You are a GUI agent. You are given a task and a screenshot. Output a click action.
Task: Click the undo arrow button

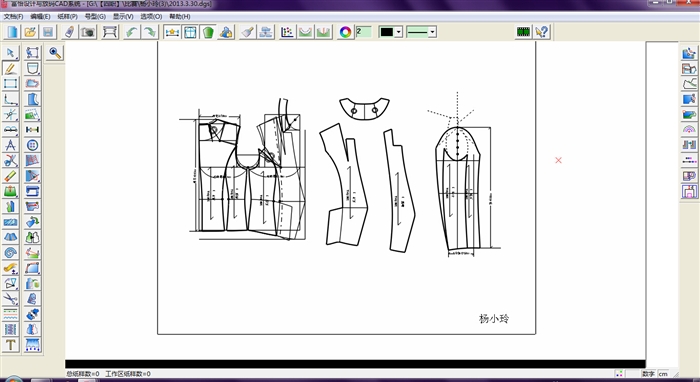tap(132, 32)
